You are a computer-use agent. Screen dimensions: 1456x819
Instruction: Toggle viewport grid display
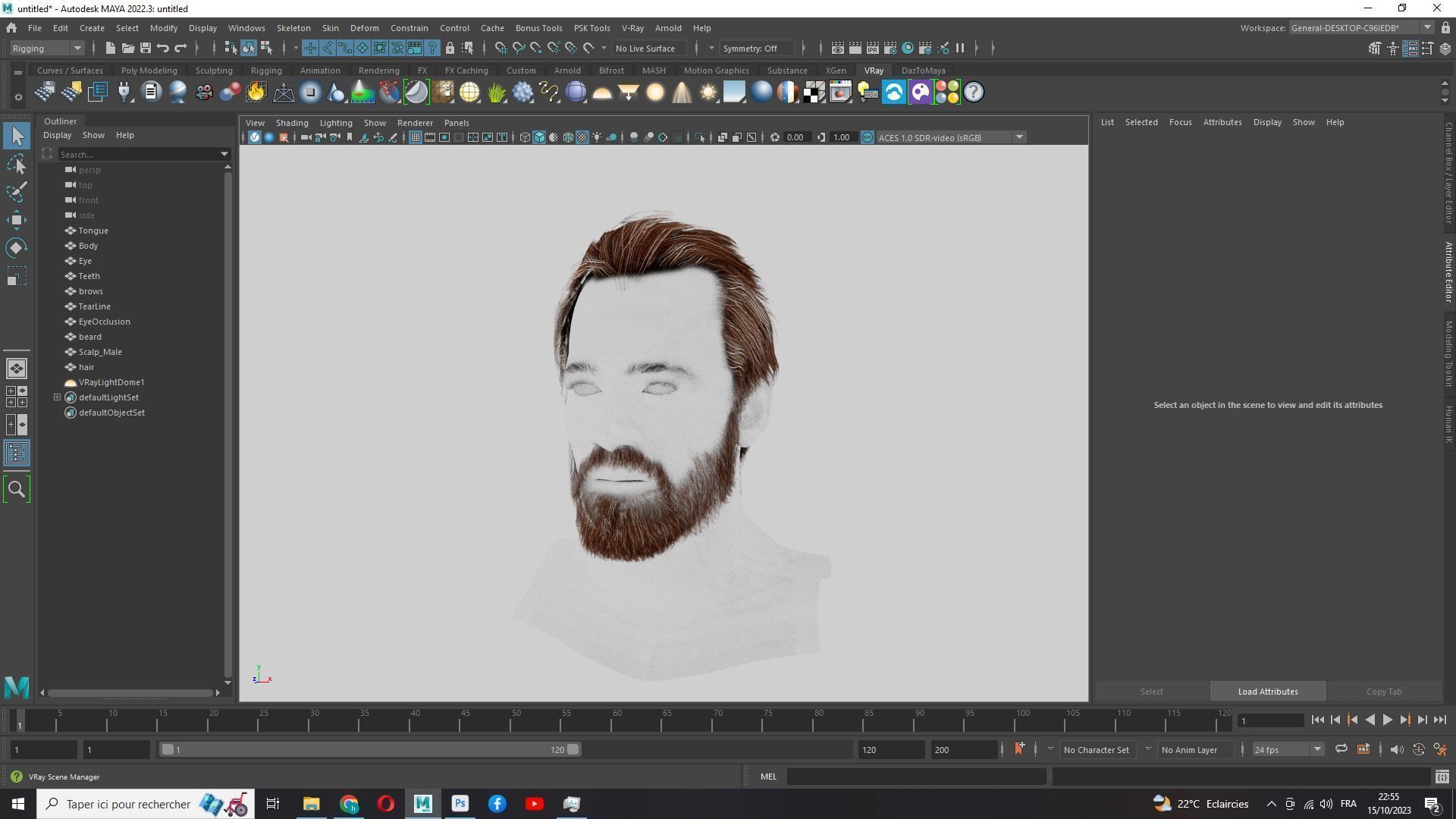(416, 138)
